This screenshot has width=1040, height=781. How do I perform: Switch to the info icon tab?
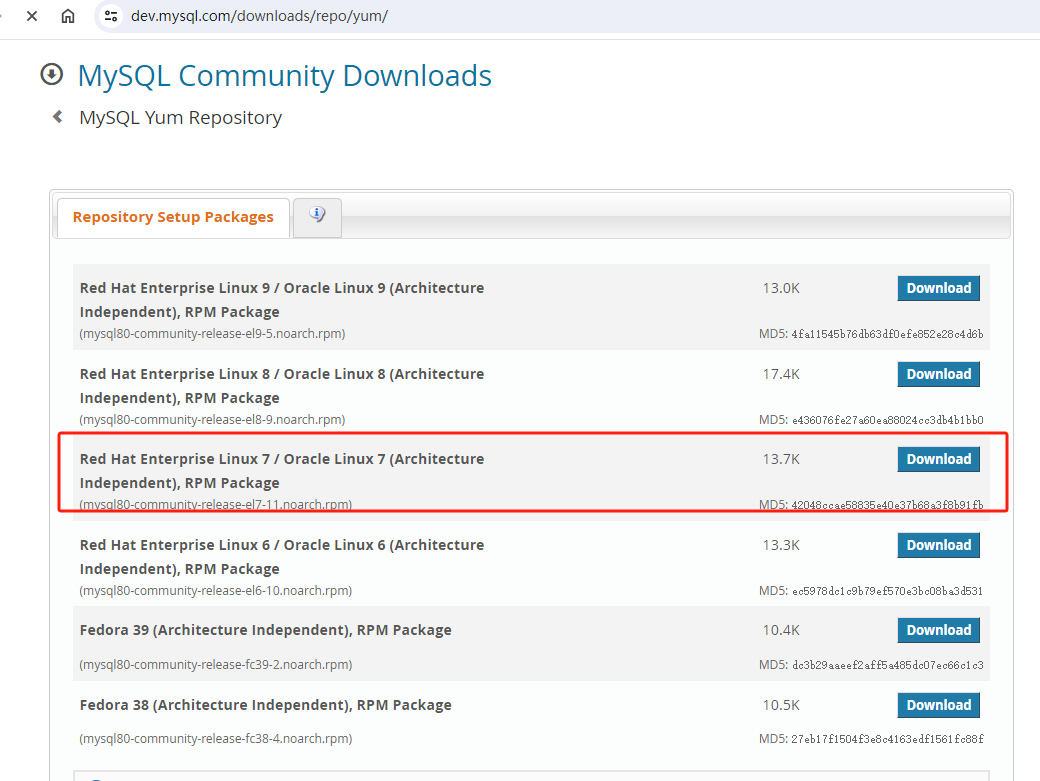point(317,216)
